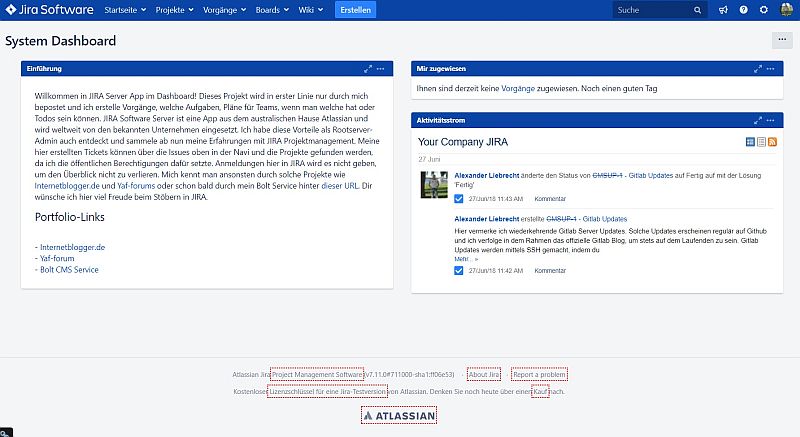Open the Wiki dropdown menu
The image size is (800, 437).
[311, 10]
